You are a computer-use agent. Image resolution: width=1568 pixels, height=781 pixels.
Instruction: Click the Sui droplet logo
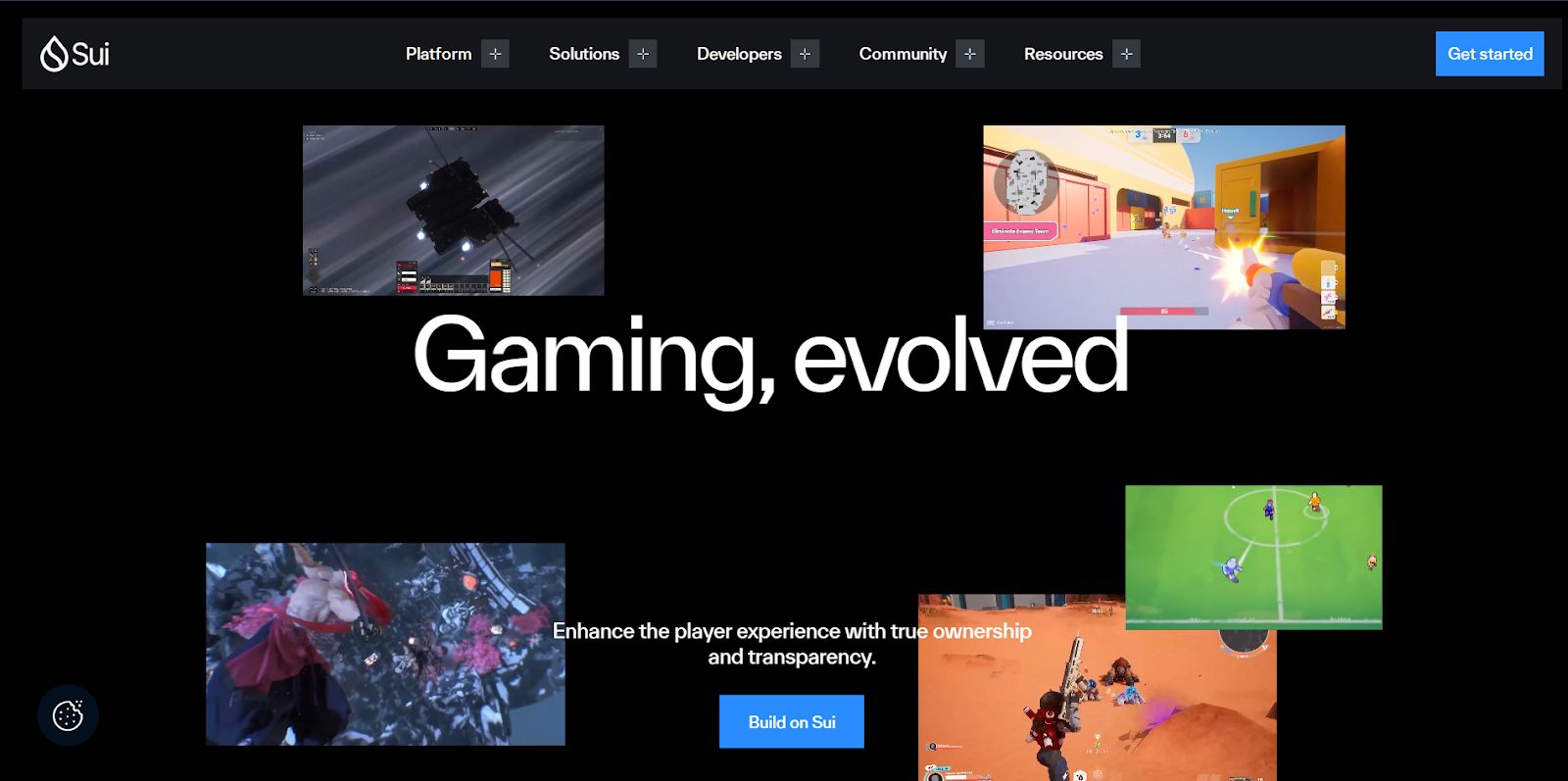(x=54, y=54)
